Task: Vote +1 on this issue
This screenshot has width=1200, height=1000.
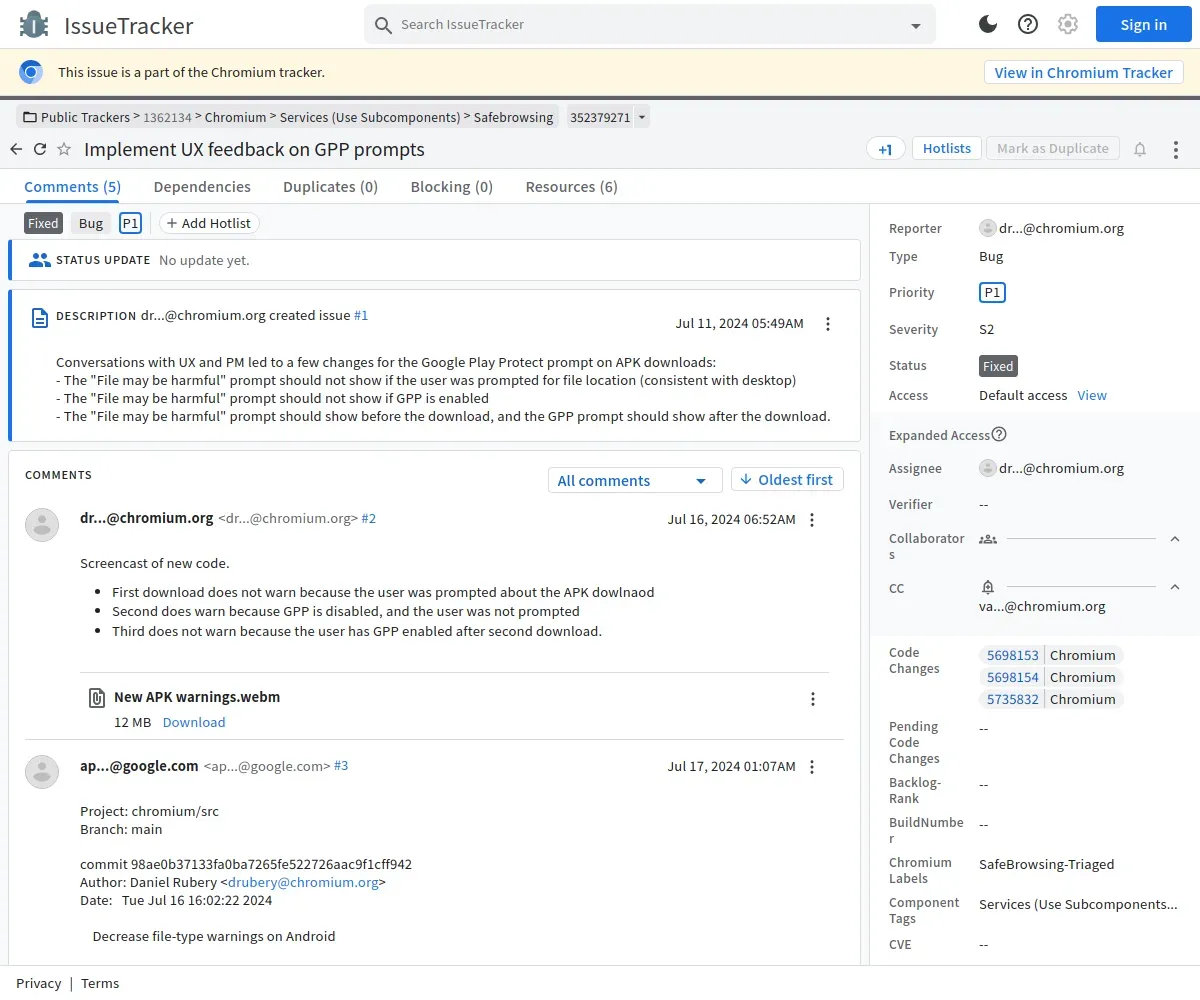Action: coord(885,149)
